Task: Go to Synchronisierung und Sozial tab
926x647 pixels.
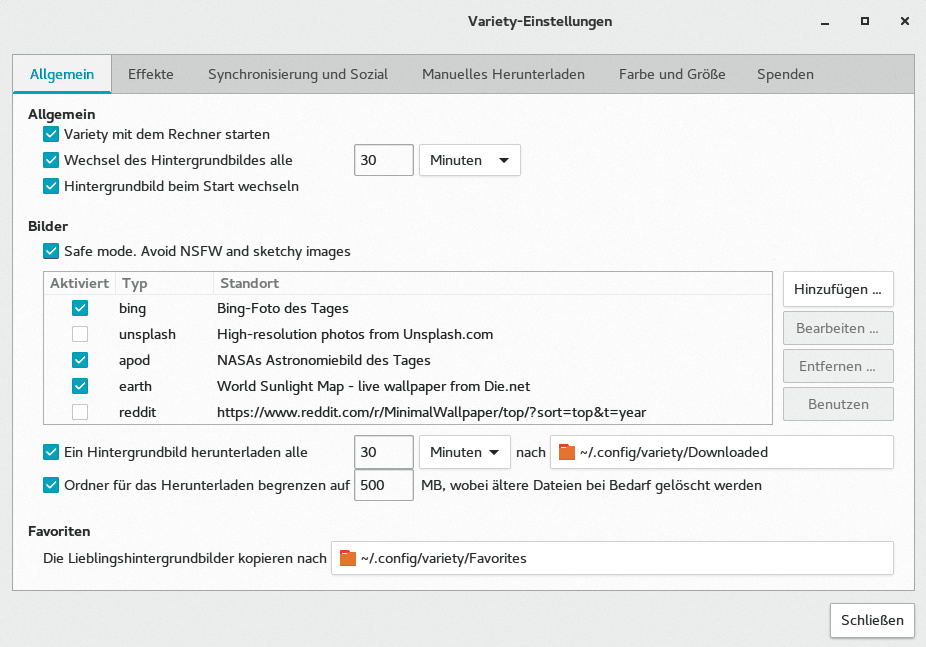Action: [297, 74]
